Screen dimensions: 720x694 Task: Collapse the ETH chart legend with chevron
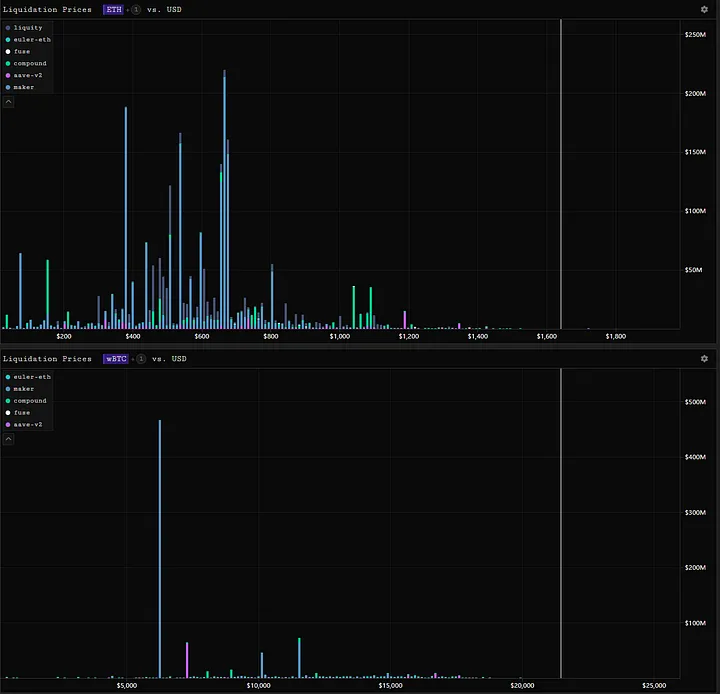point(9,101)
